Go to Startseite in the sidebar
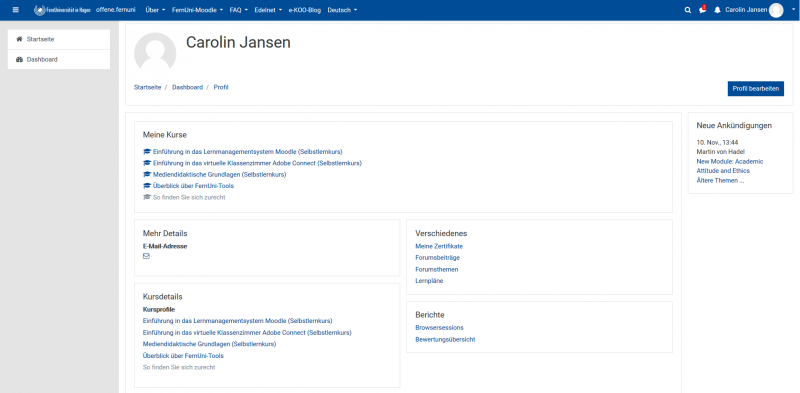 pyautogui.click(x=59, y=39)
